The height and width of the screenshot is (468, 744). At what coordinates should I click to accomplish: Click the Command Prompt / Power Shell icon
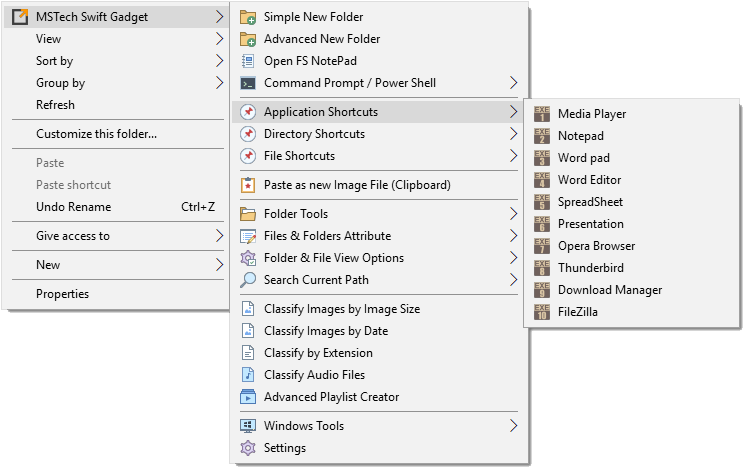pos(248,83)
